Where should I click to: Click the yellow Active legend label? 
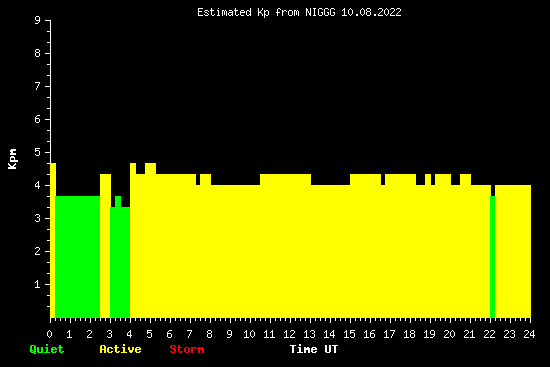[x=120, y=349]
